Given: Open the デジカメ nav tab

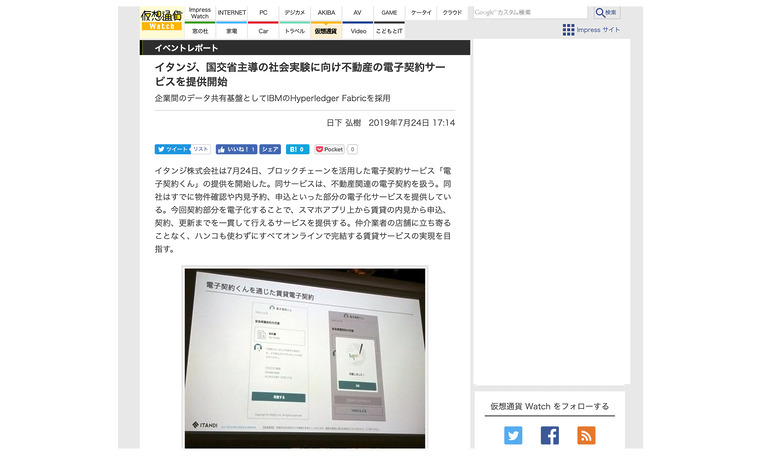Looking at the screenshot, I should coord(294,13).
